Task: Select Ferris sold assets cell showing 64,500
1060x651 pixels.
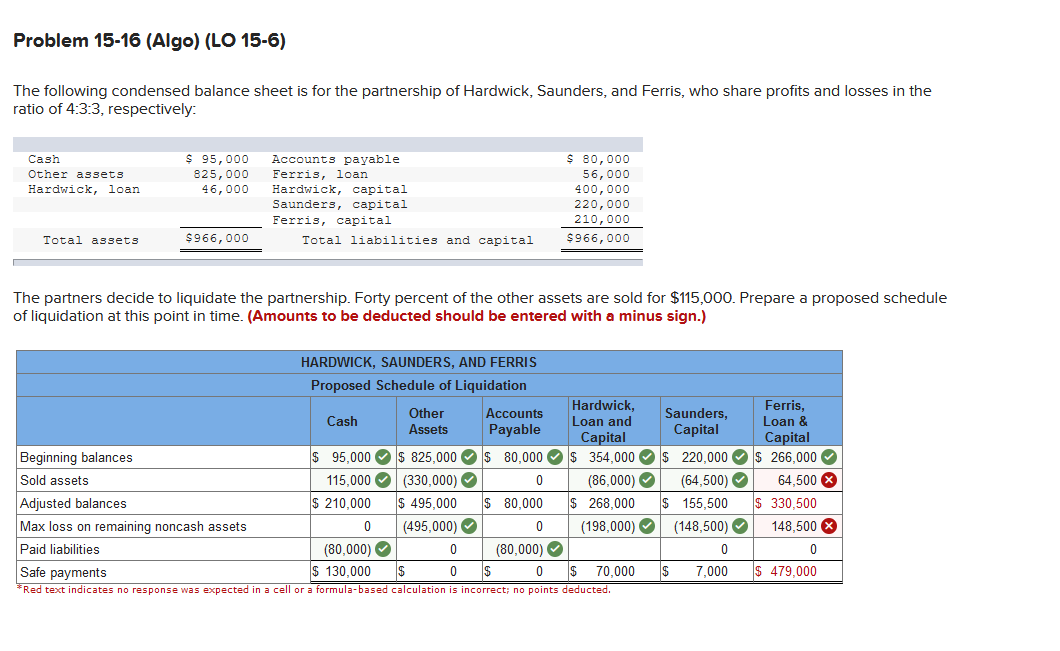Action: (x=798, y=481)
